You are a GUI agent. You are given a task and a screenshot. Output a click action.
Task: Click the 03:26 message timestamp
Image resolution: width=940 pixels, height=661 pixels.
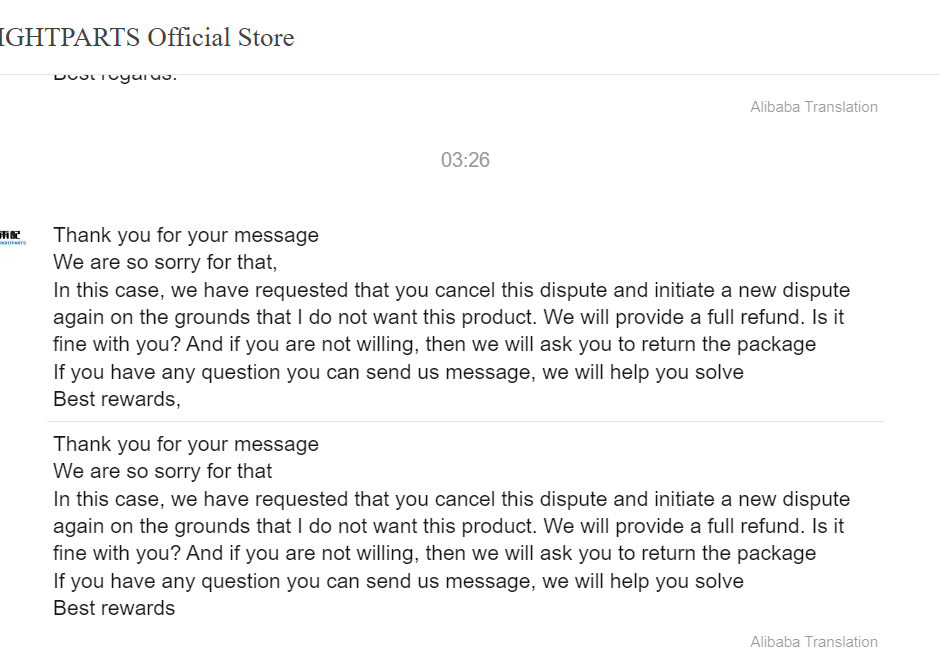pos(465,160)
